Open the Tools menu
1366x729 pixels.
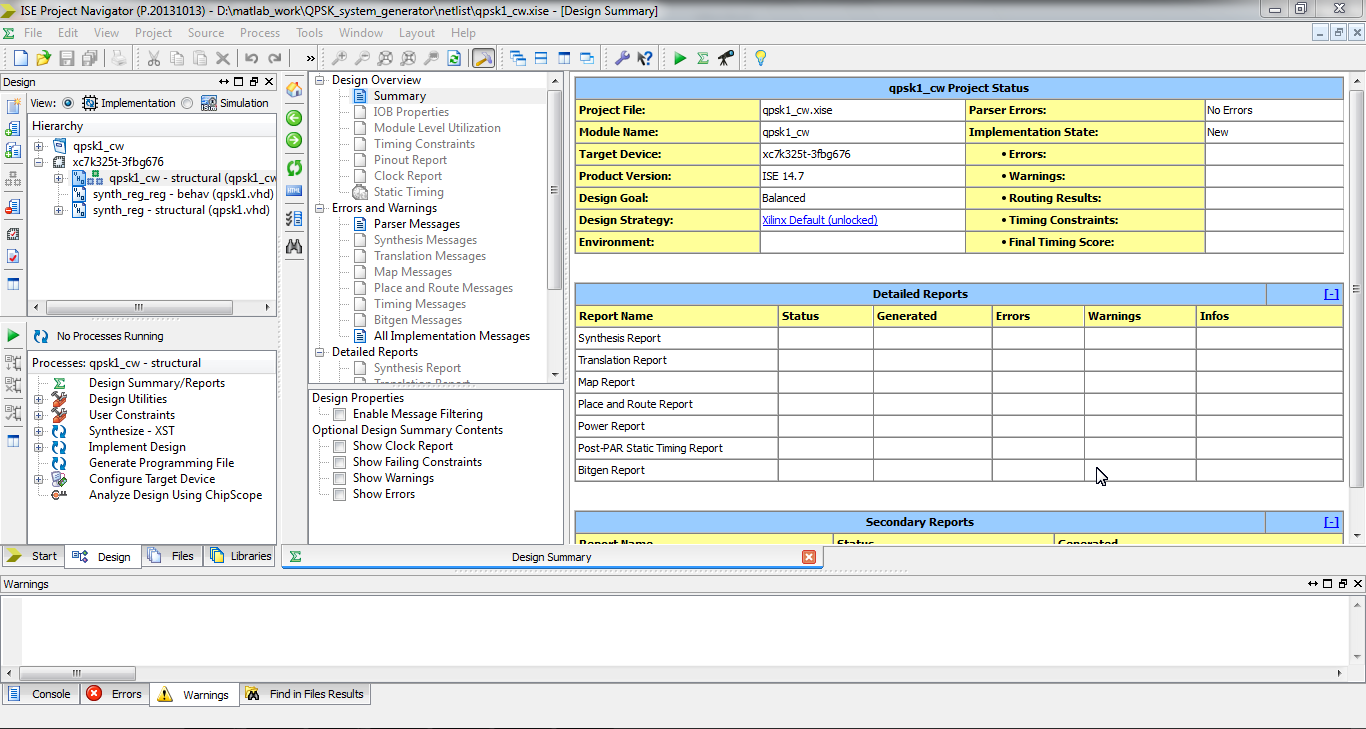tap(310, 33)
